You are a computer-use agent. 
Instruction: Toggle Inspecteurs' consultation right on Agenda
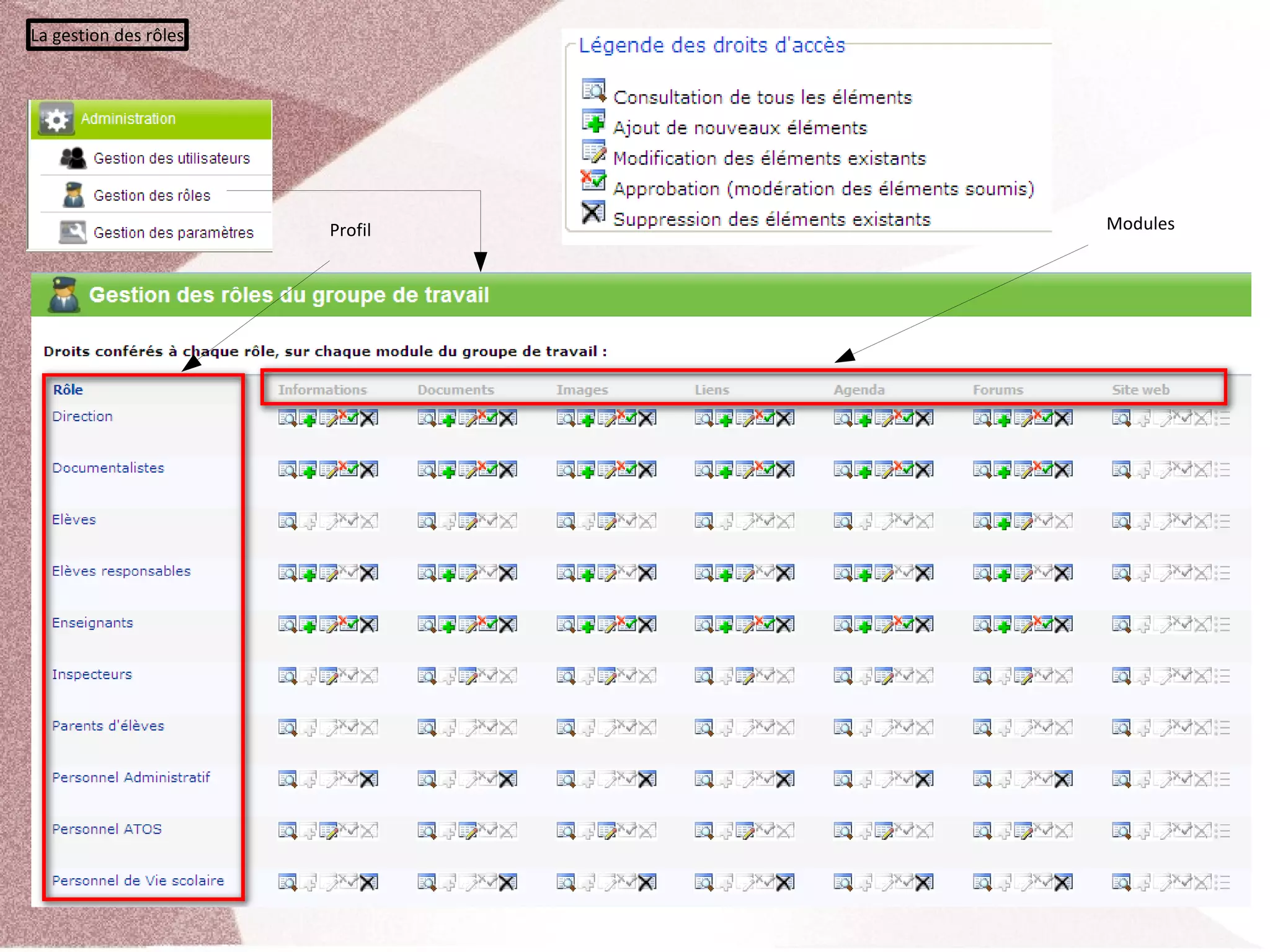pos(843,676)
